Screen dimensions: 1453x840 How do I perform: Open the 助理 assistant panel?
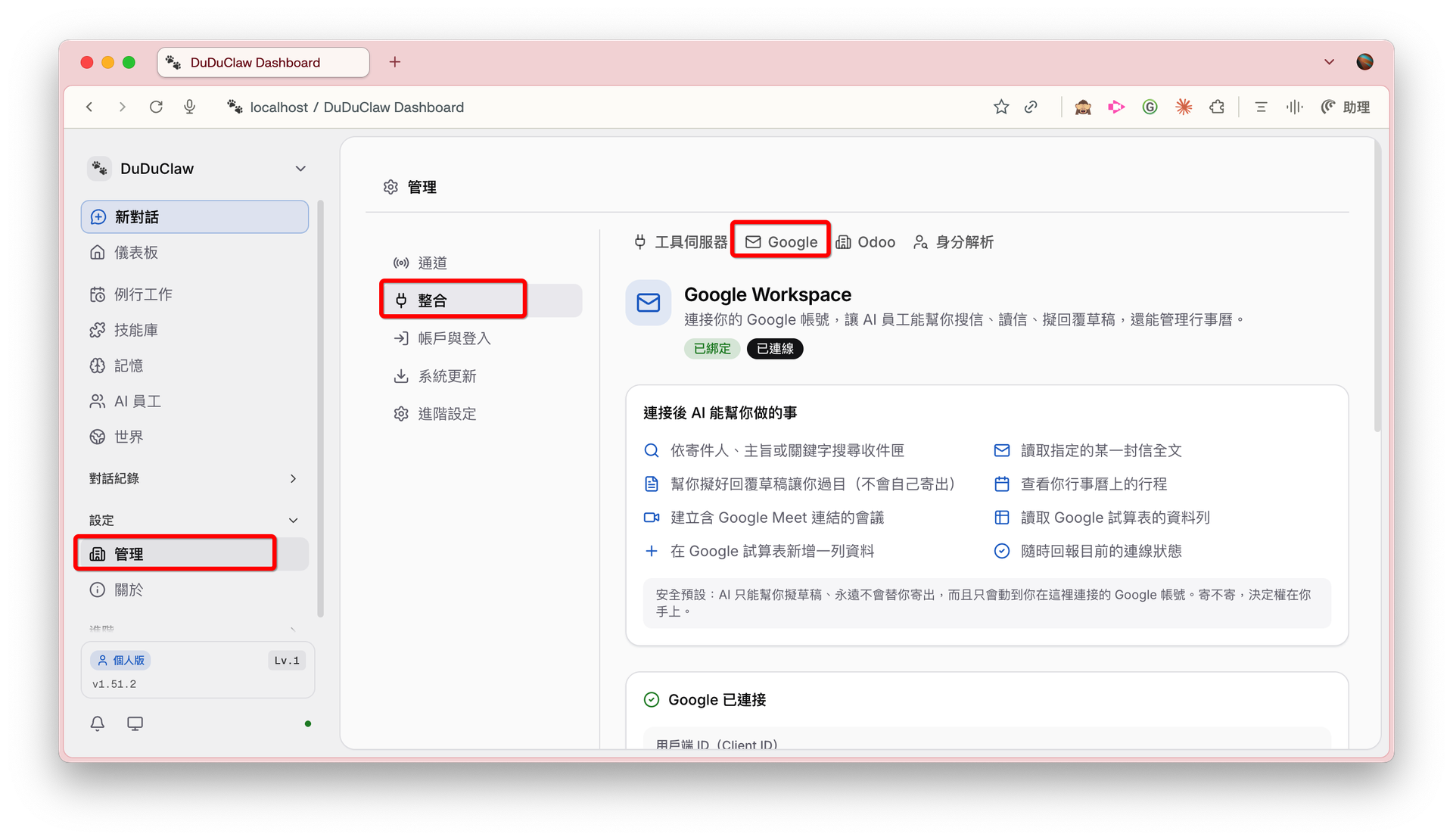pos(1346,107)
